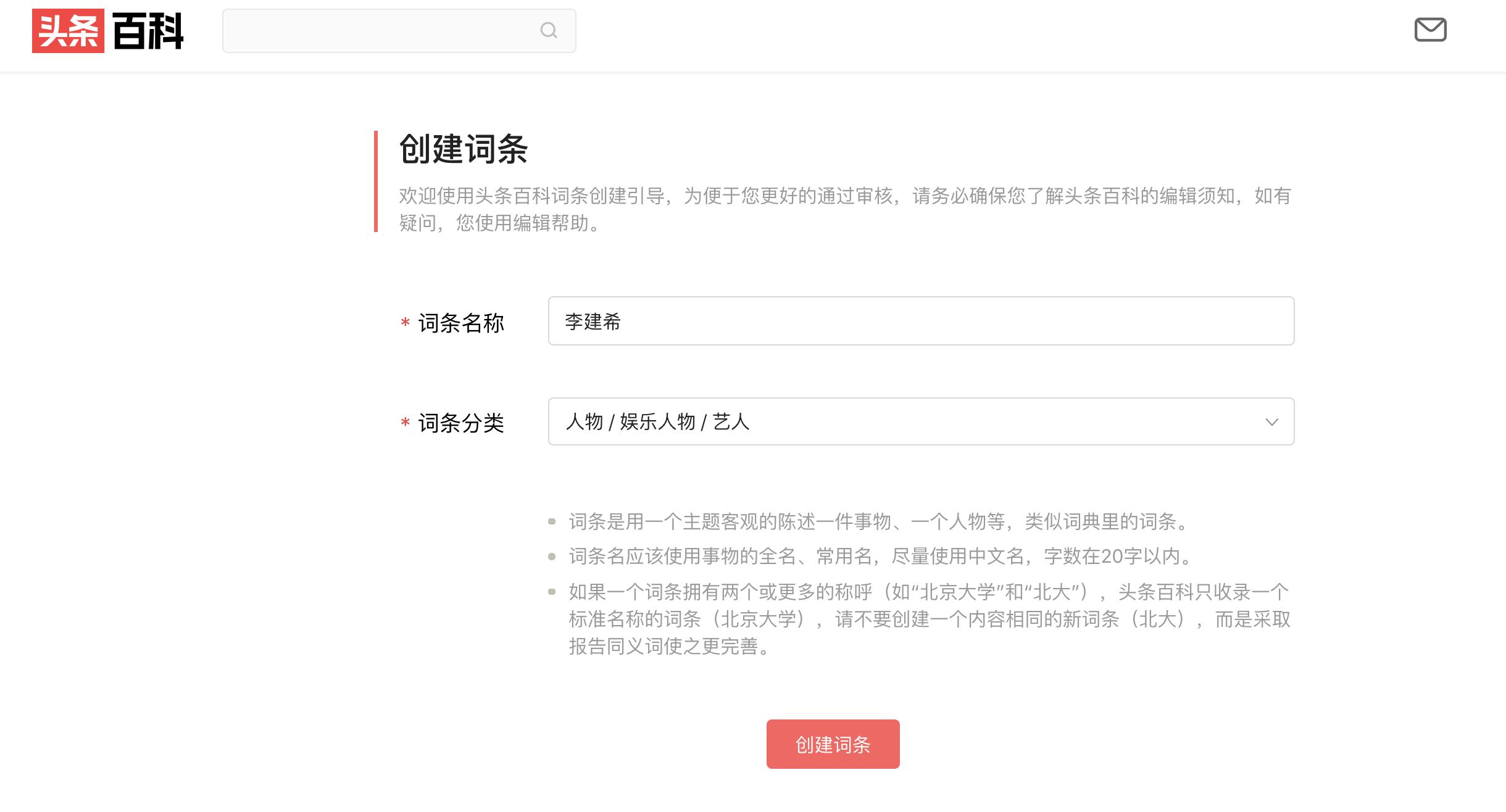Click the red accent bar beside the heading
The width and height of the screenshot is (1506, 812).
377,182
